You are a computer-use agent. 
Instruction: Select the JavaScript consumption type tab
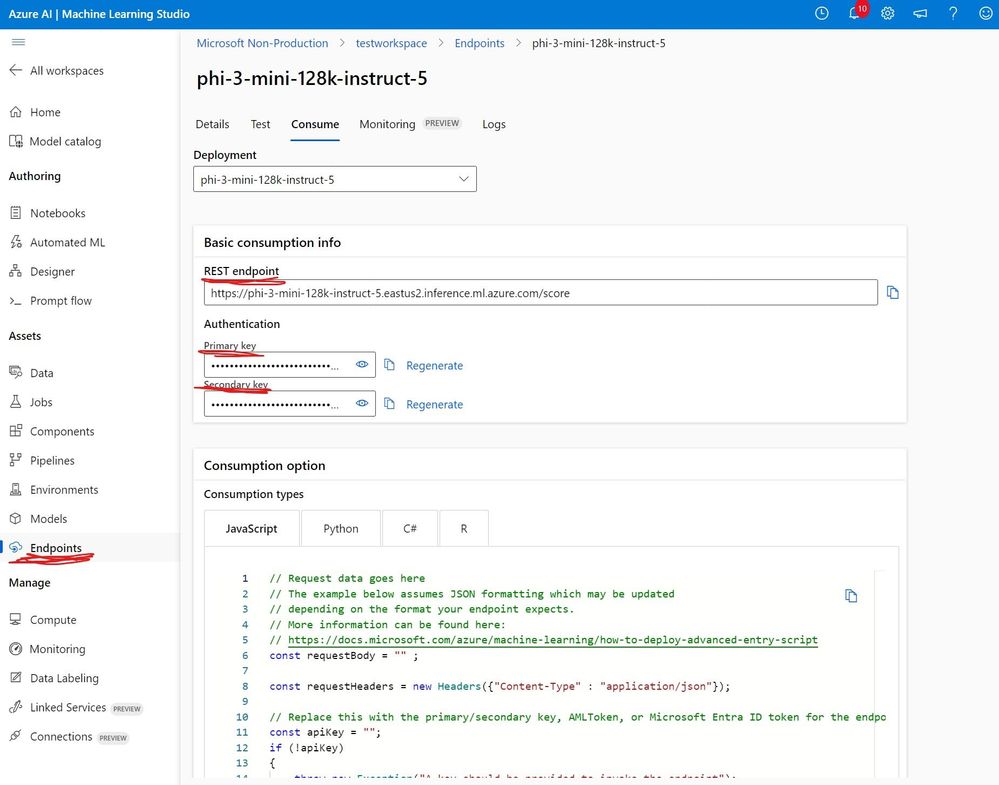tap(252, 528)
